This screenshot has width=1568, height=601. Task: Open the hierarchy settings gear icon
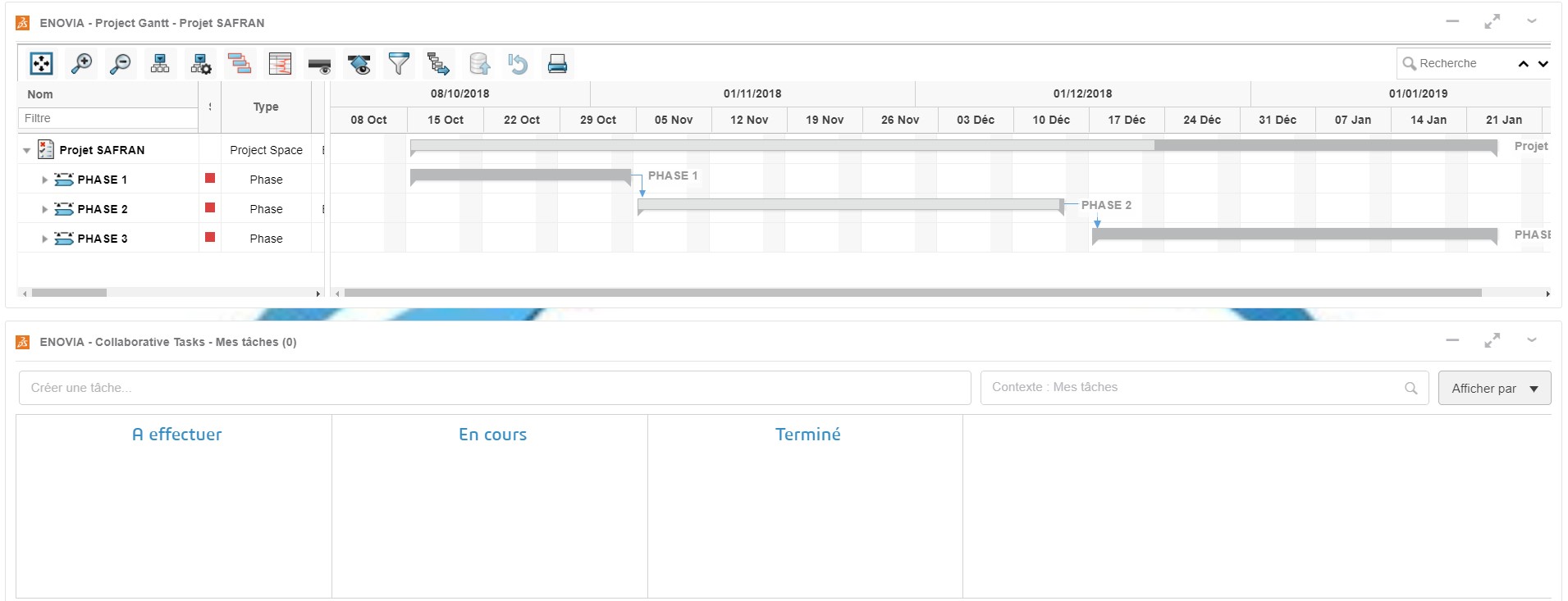(x=200, y=63)
